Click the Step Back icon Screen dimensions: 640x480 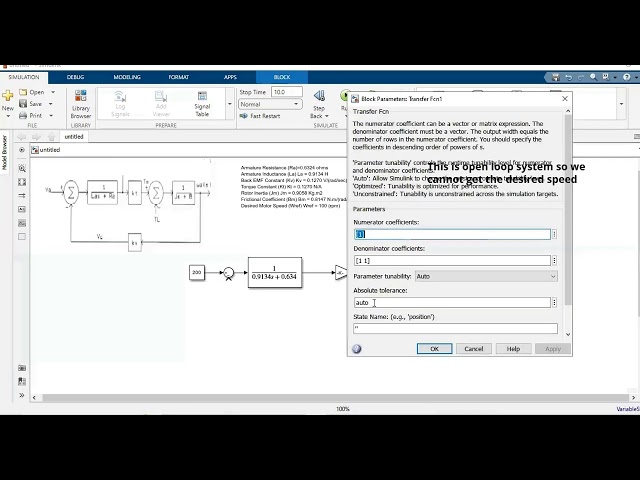319,96
